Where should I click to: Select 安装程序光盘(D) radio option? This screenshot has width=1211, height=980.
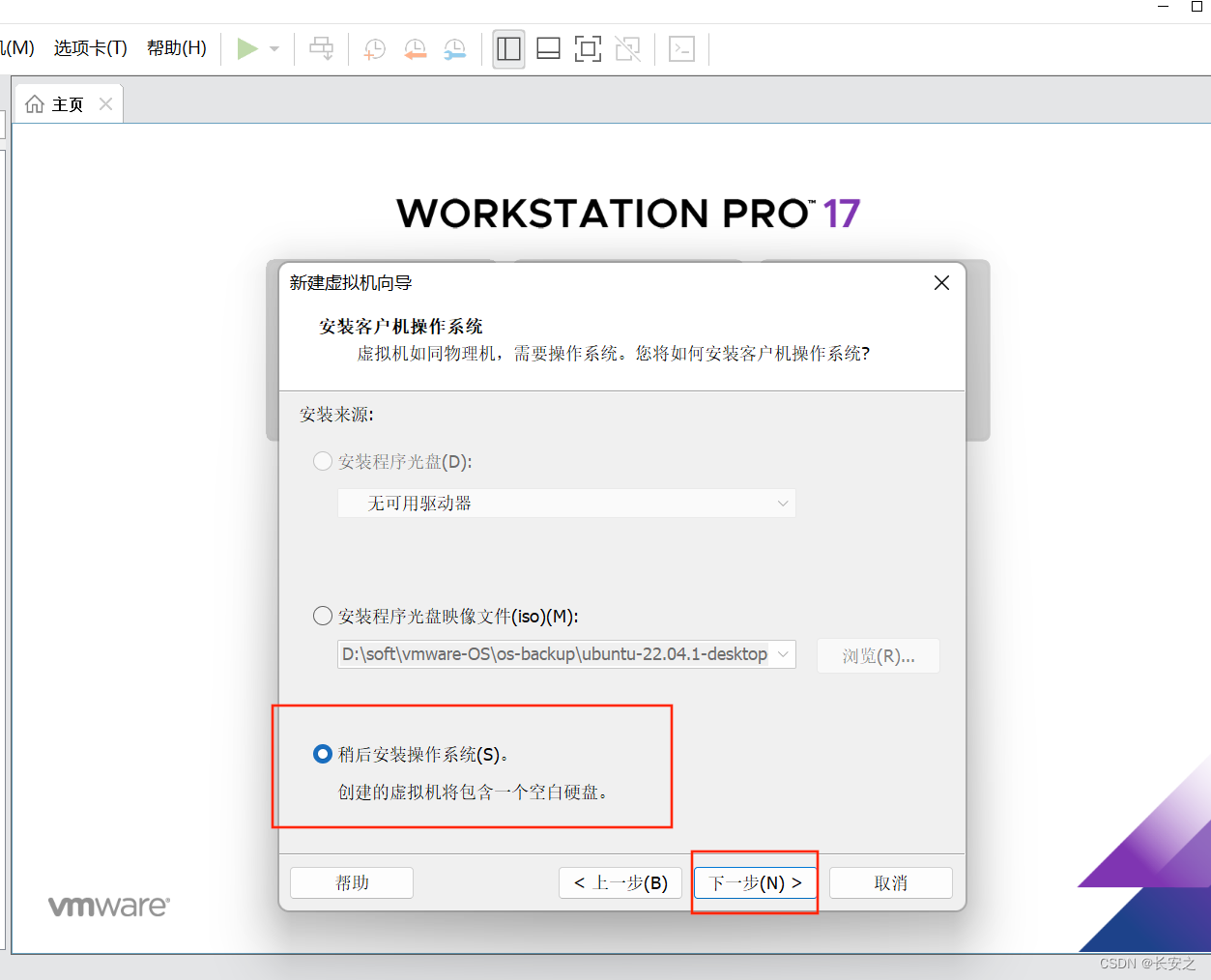coord(323,461)
